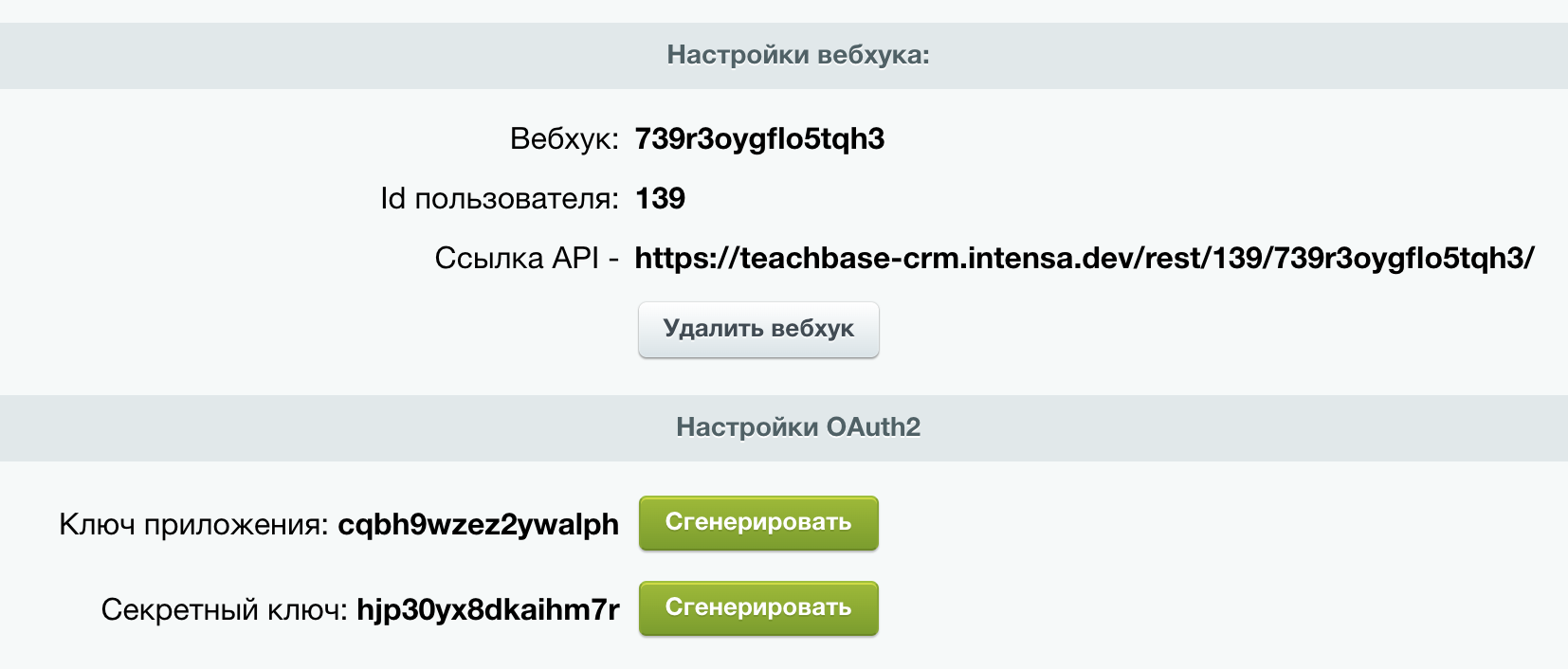Click the Настройки вебхука section header

pyautogui.click(x=784, y=55)
